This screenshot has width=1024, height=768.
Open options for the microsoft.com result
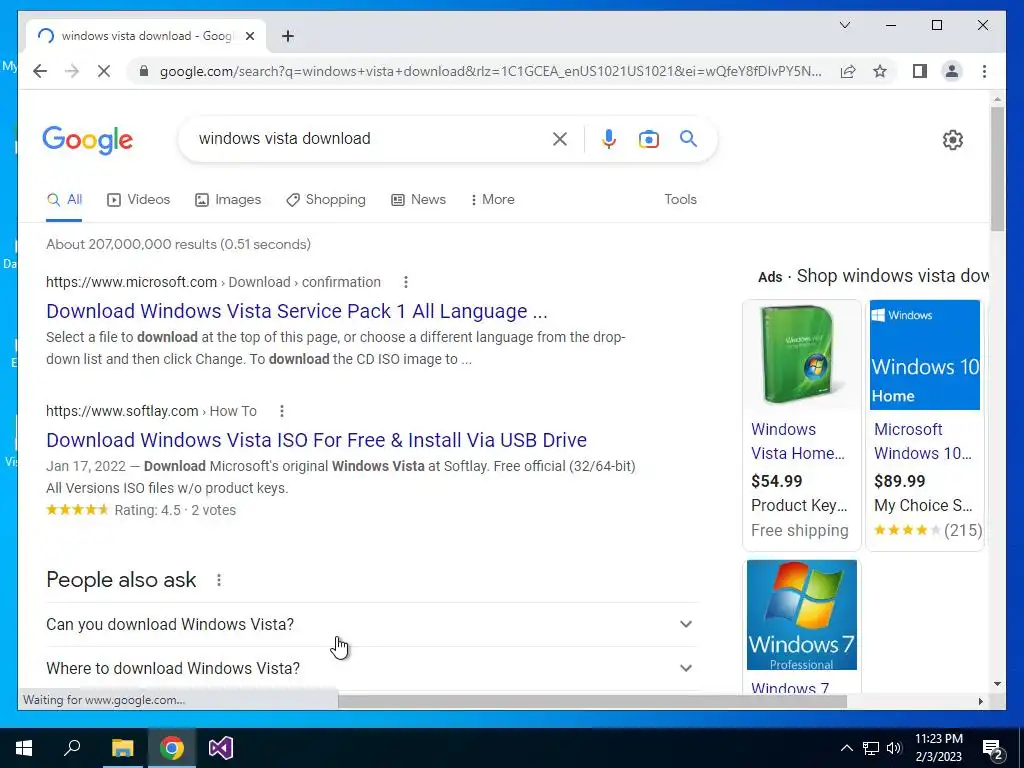[x=406, y=282]
